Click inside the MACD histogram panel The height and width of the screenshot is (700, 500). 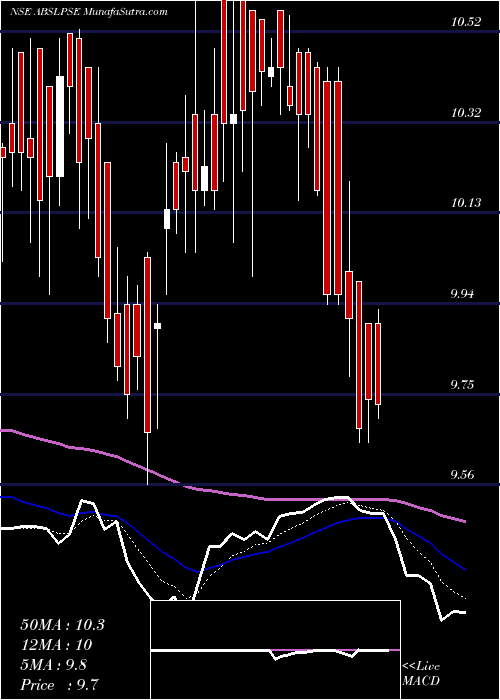275,650
